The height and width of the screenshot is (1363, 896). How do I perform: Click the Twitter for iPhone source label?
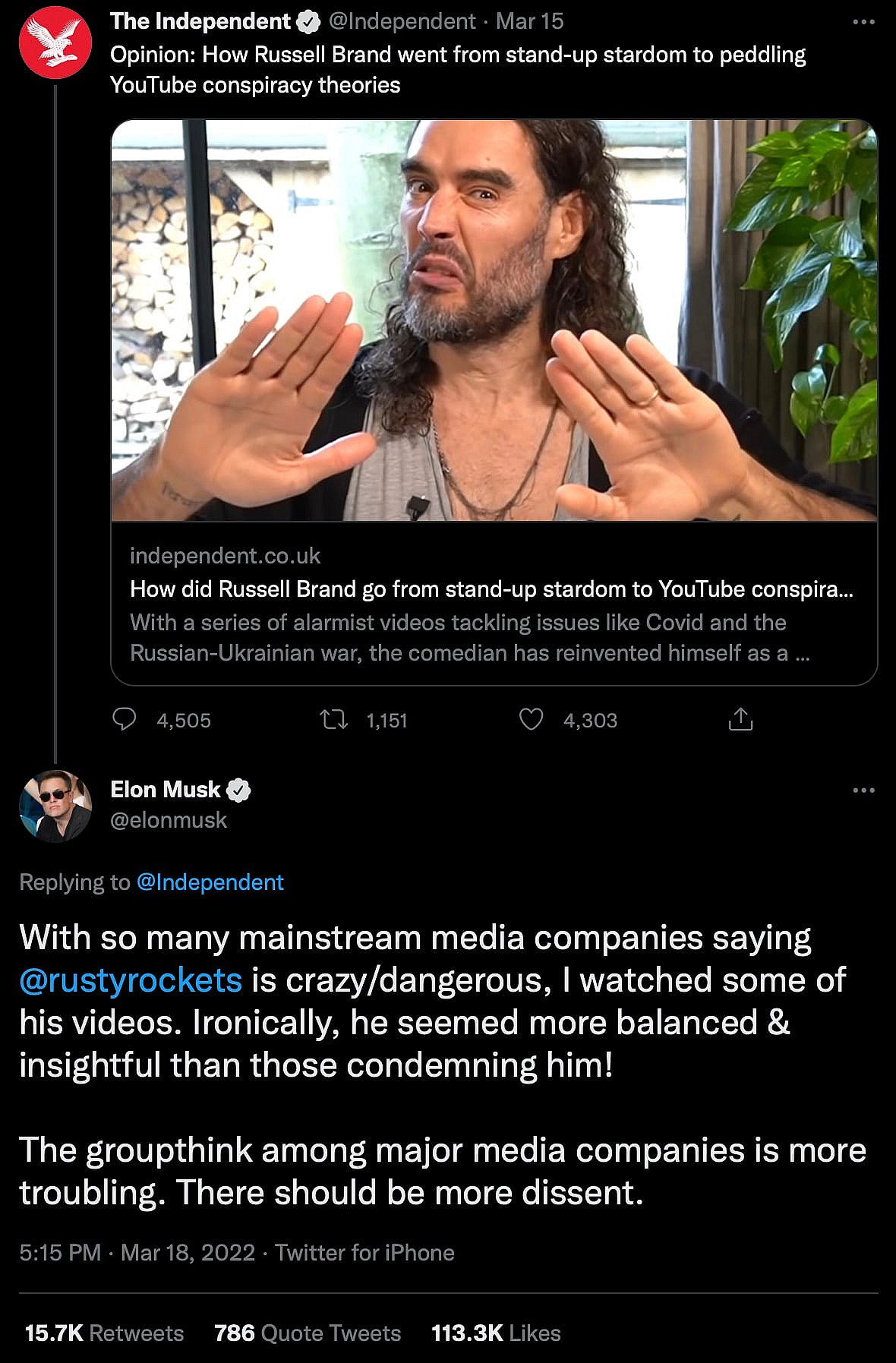[x=364, y=1252]
